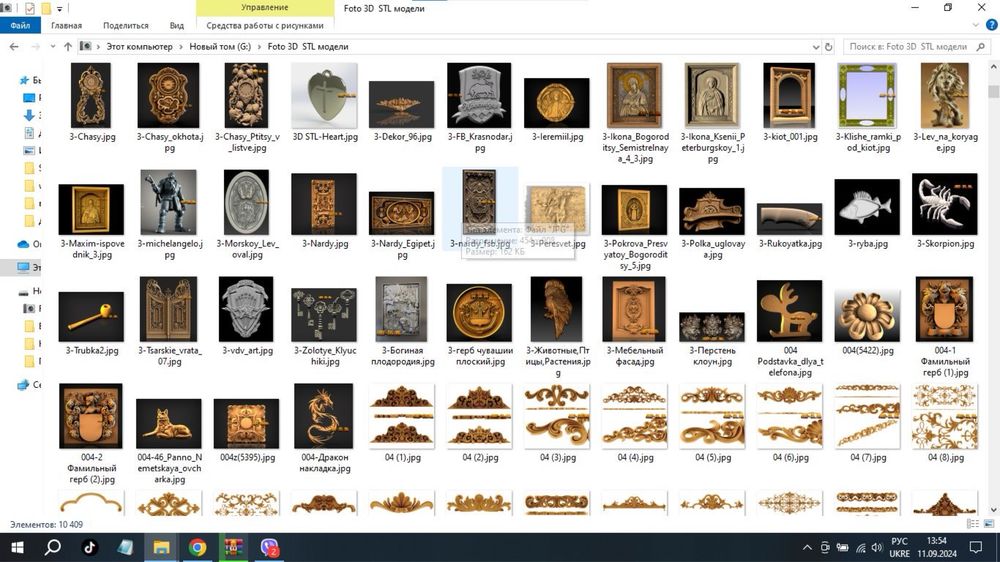The image size is (1000, 562).
Task: Select 3-vdv_art.jpg thumbnail
Action: [247, 309]
